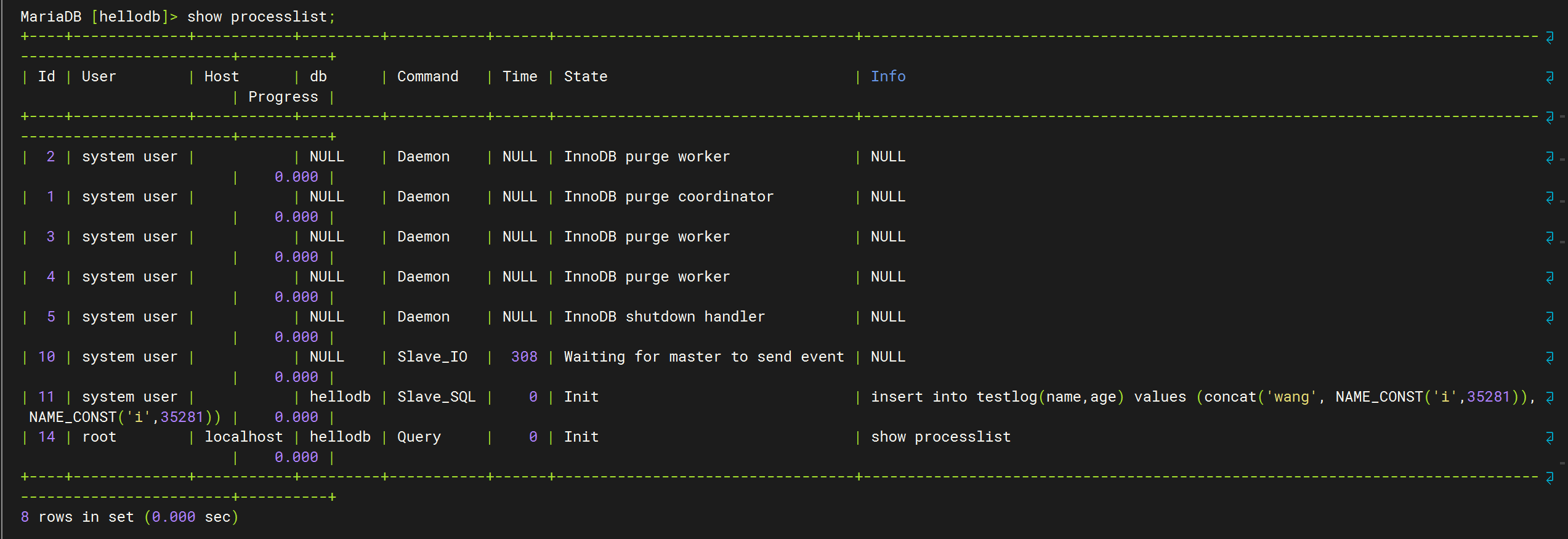Image resolution: width=1568 pixels, height=539 pixels.
Task: Click the Command column header text
Action: [427, 76]
